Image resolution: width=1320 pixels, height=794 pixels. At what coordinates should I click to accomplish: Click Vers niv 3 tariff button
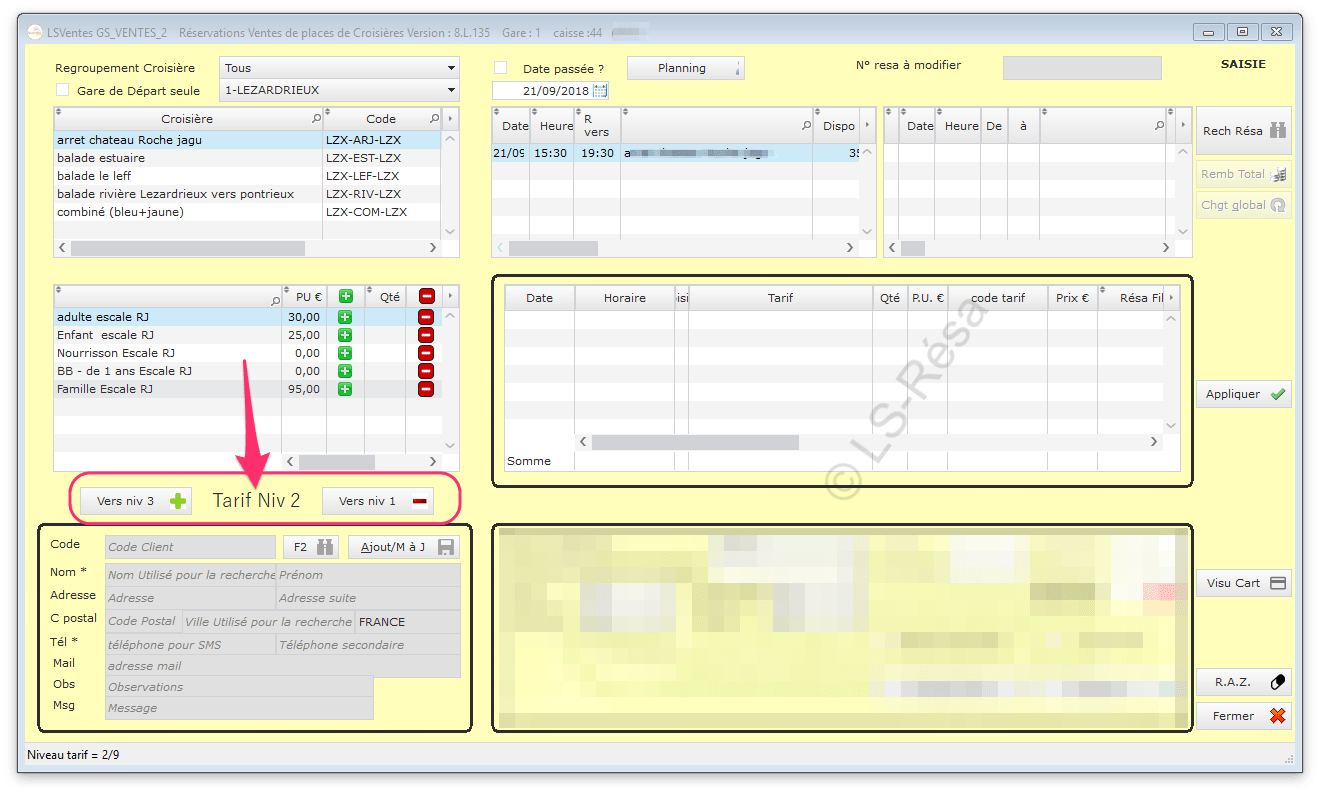pos(135,501)
